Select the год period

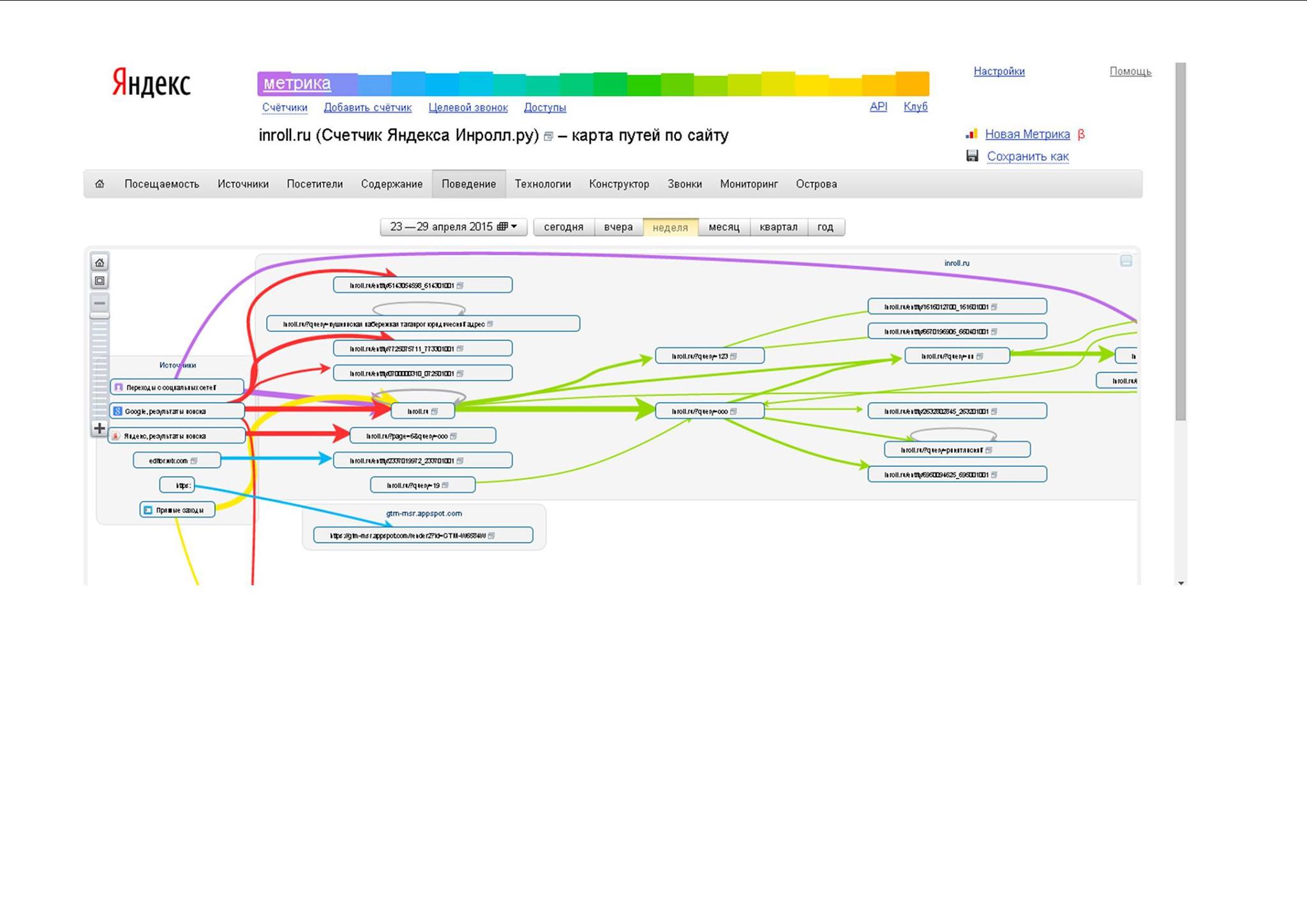point(826,227)
